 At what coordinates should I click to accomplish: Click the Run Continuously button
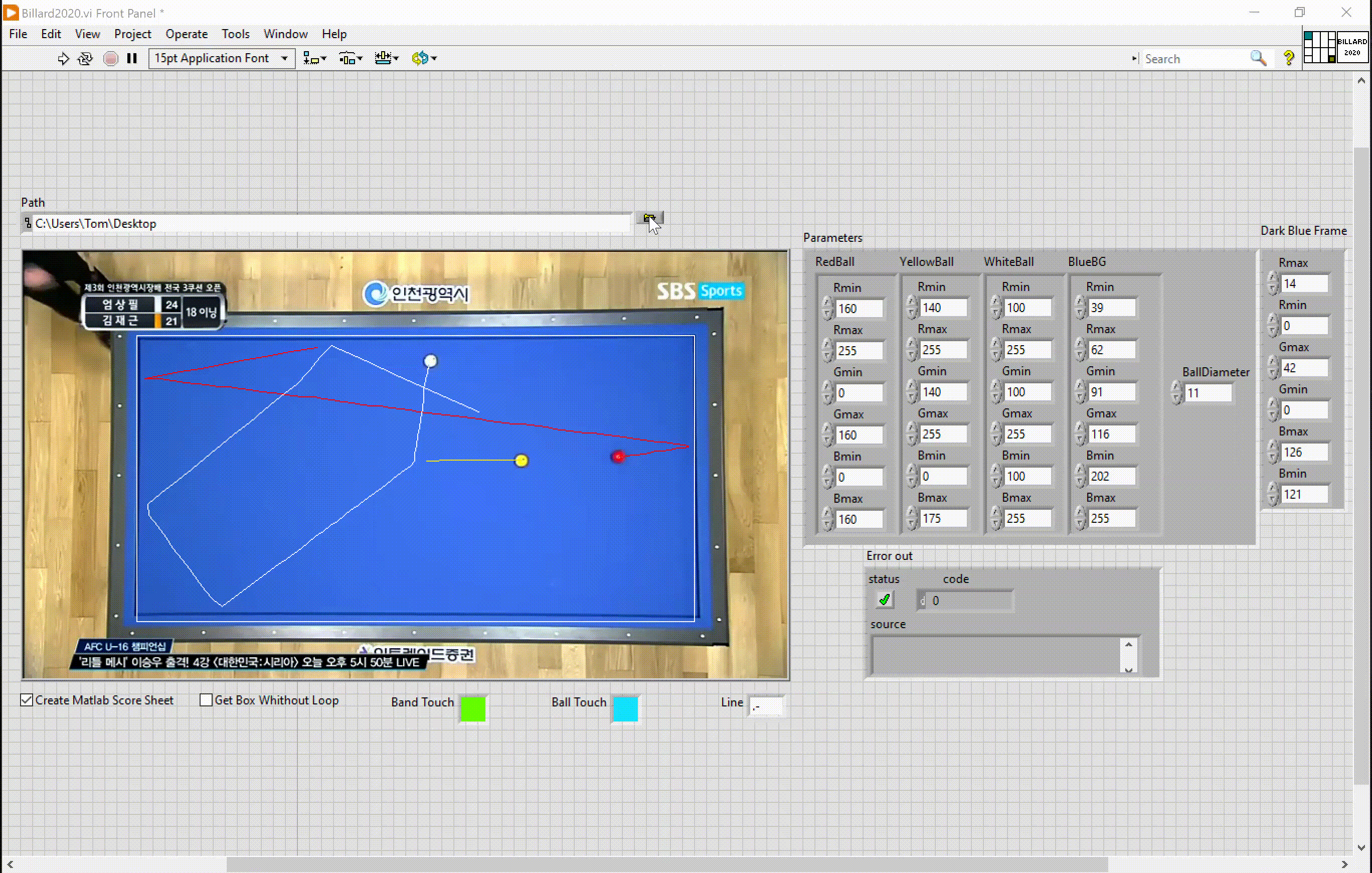(x=85, y=58)
